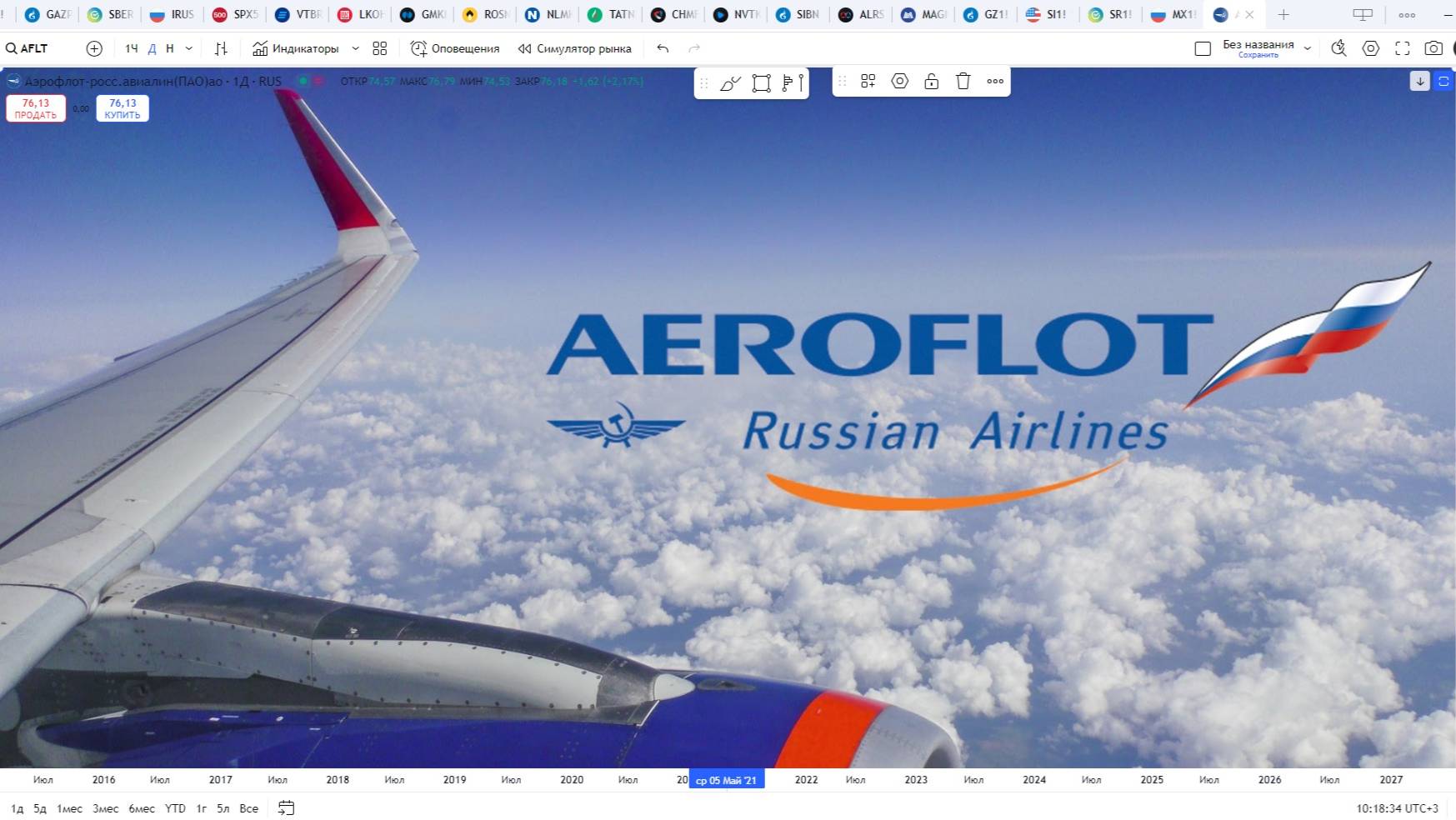Set the range to 1мес
The height and width of the screenshot is (820, 1456).
(x=69, y=808)
